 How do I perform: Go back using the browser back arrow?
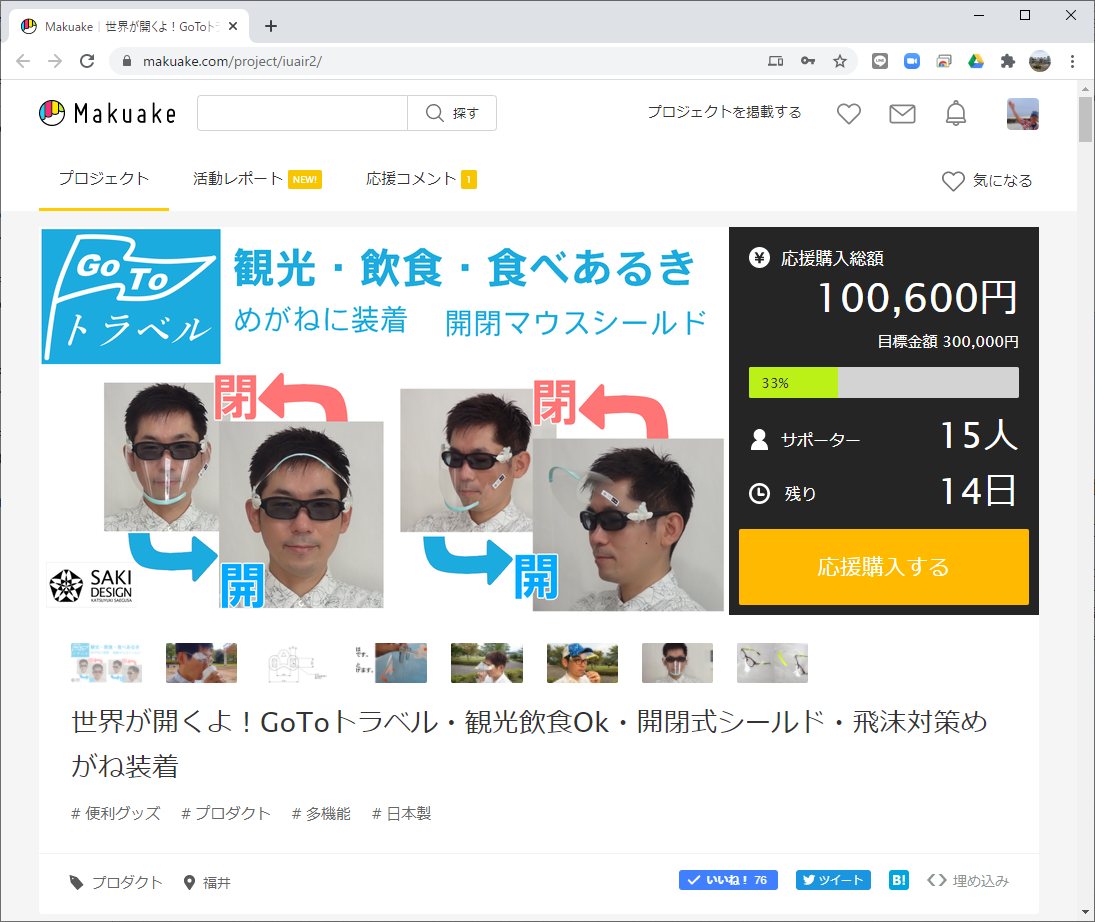coord(23,61)
